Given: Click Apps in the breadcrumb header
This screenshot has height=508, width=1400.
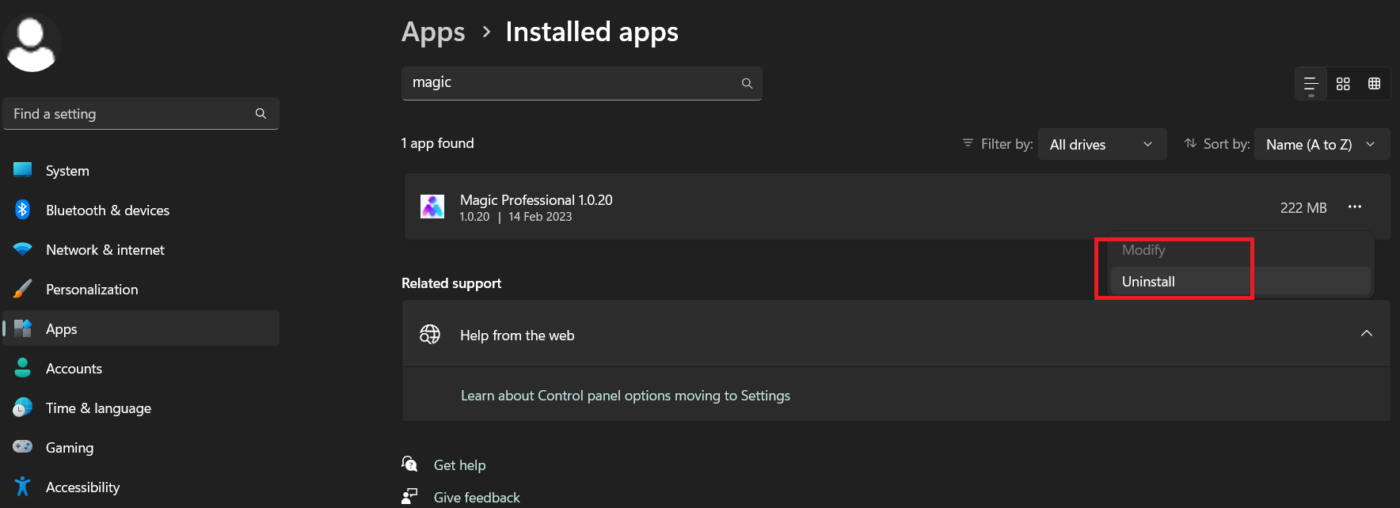Looking at the screenshot, I should point(433,32).
